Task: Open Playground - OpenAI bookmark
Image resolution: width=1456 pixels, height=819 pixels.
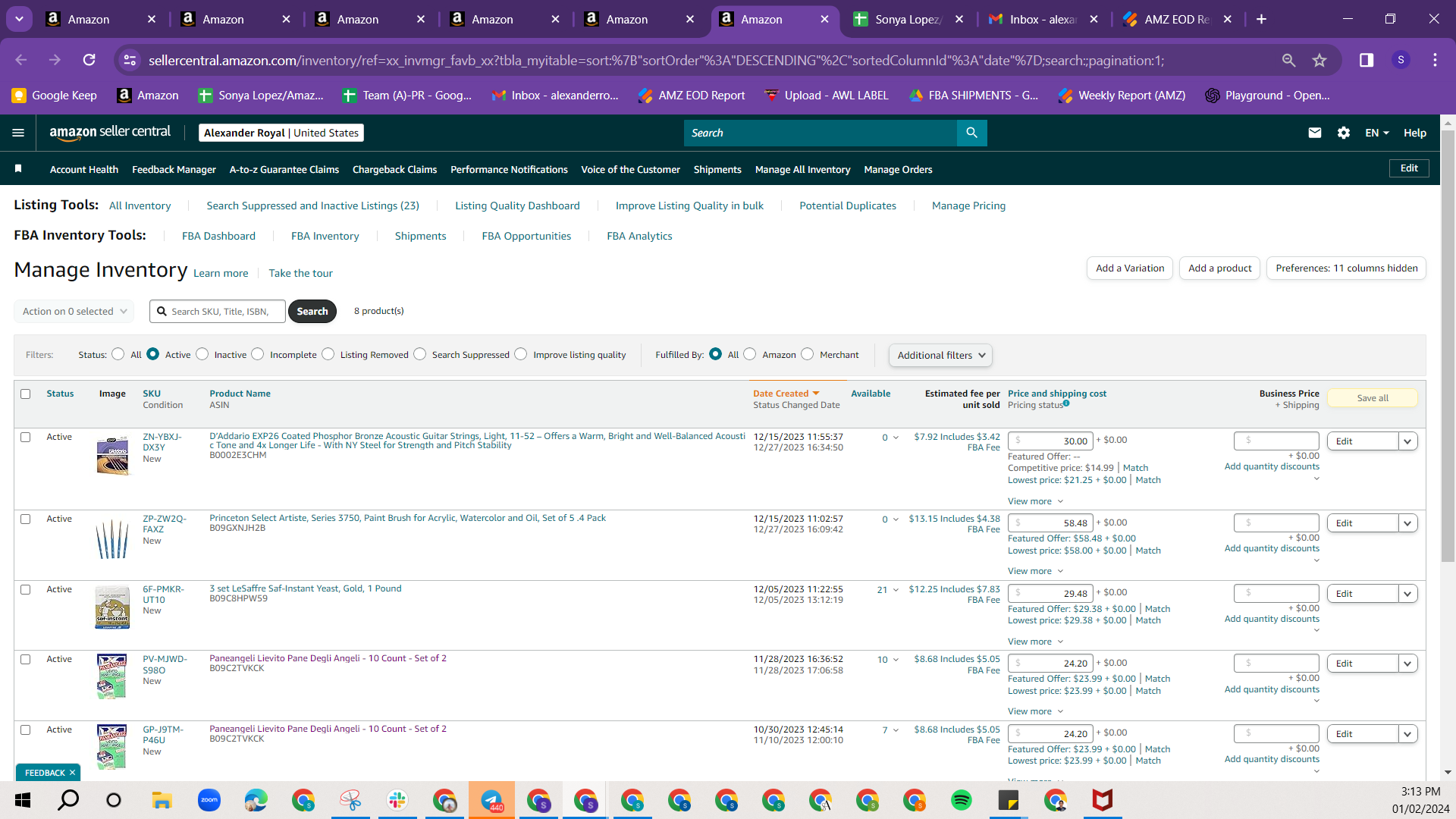Action: (1268, 96)
